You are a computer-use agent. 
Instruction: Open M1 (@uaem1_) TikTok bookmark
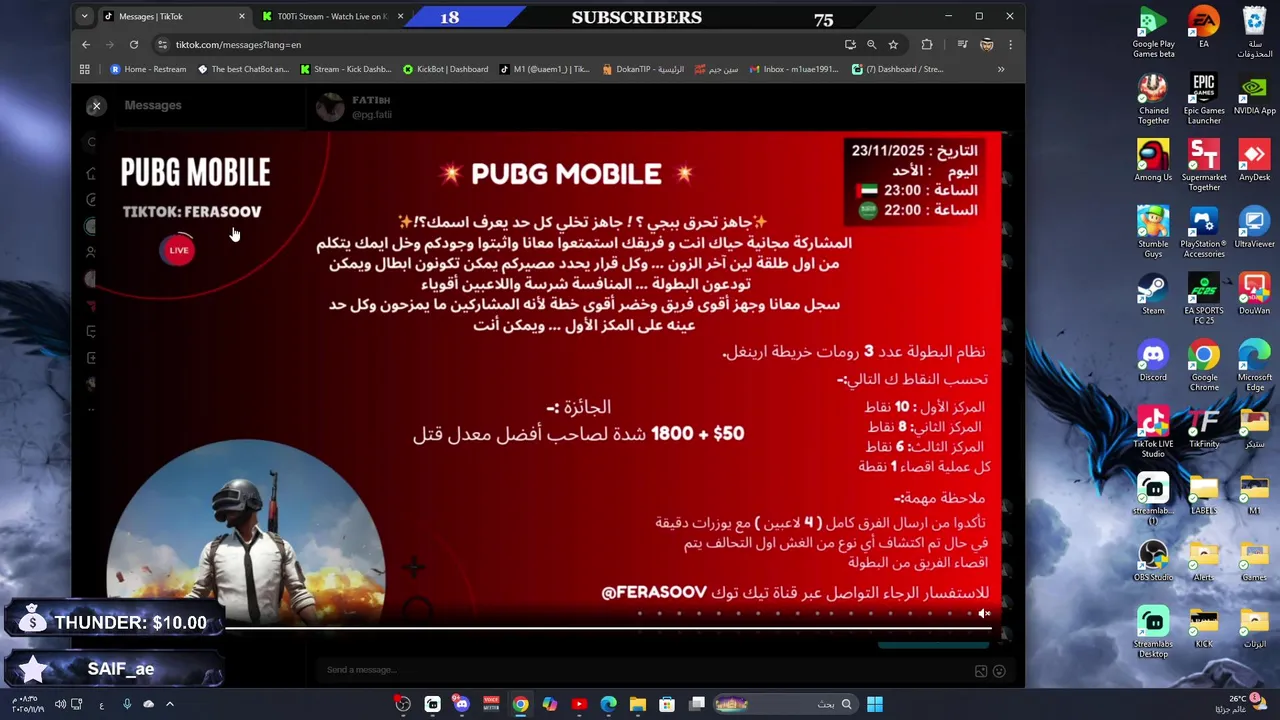coord(545,69)
